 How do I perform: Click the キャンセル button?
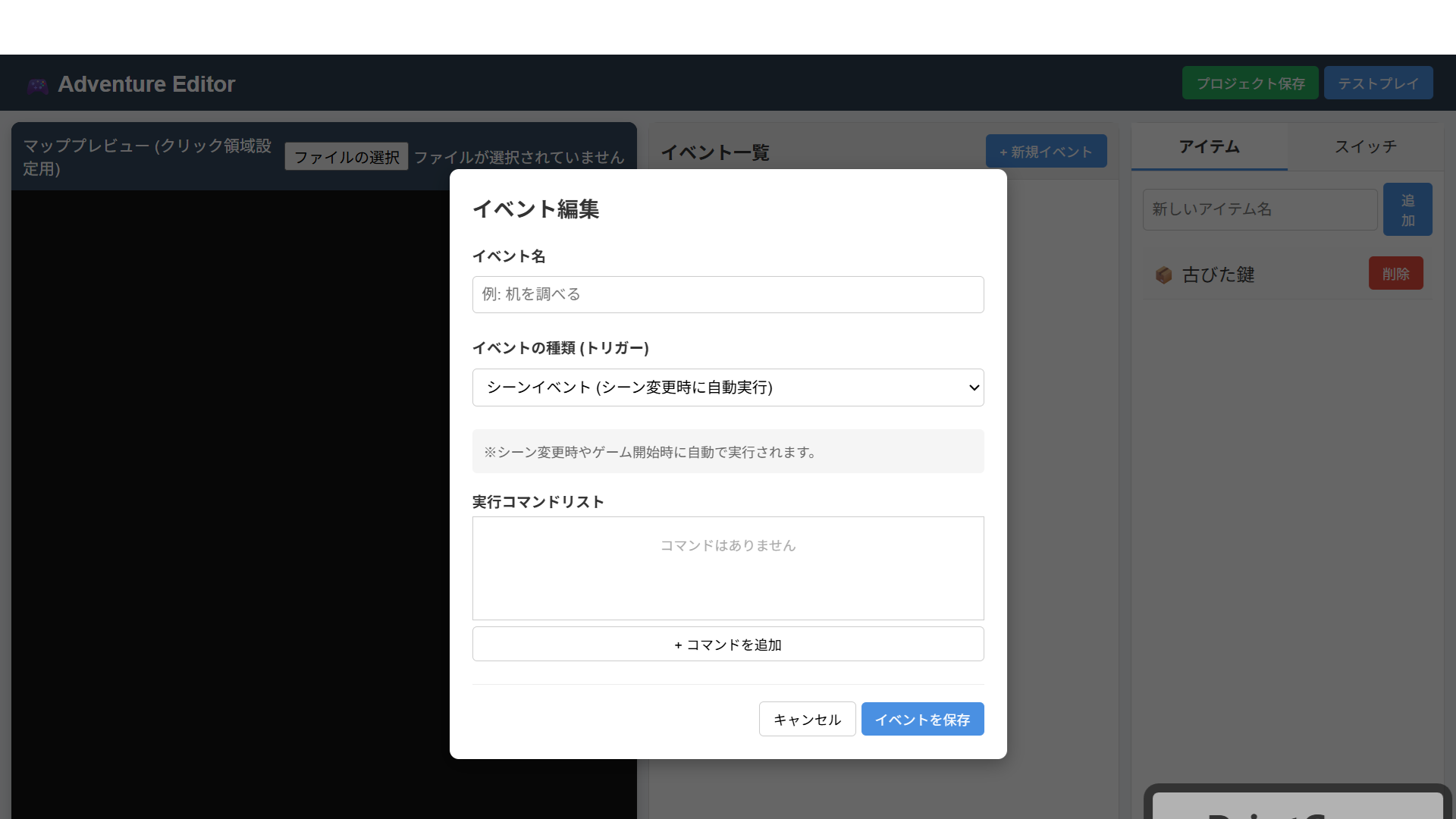click(807, 719)
